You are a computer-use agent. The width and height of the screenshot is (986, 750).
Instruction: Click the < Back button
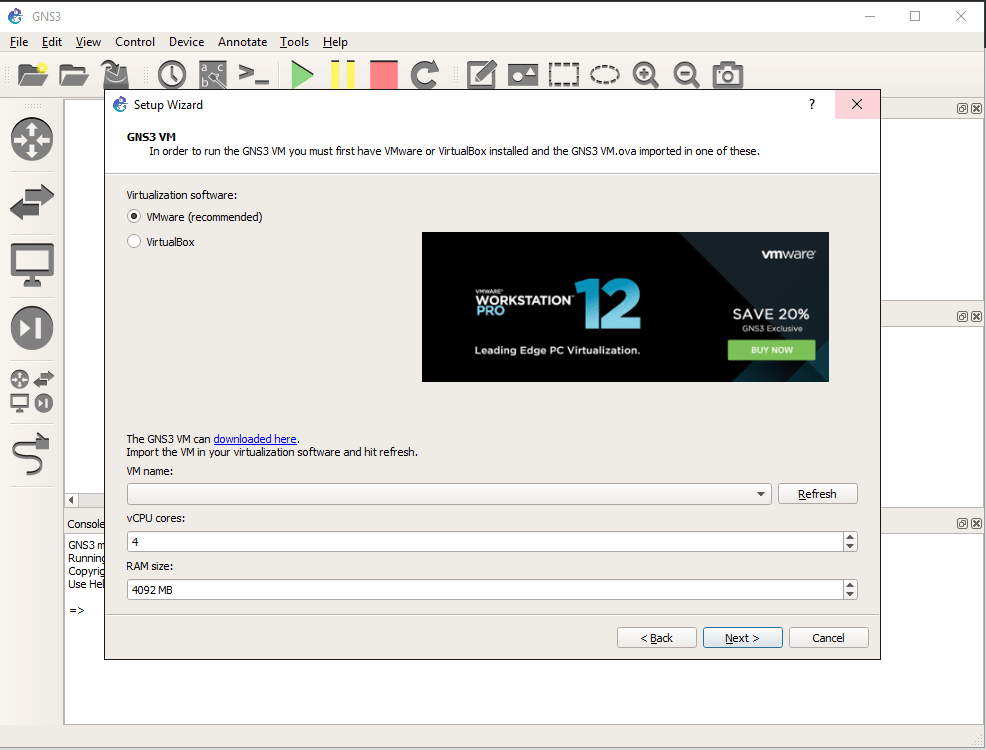click(x=656, y=638)
